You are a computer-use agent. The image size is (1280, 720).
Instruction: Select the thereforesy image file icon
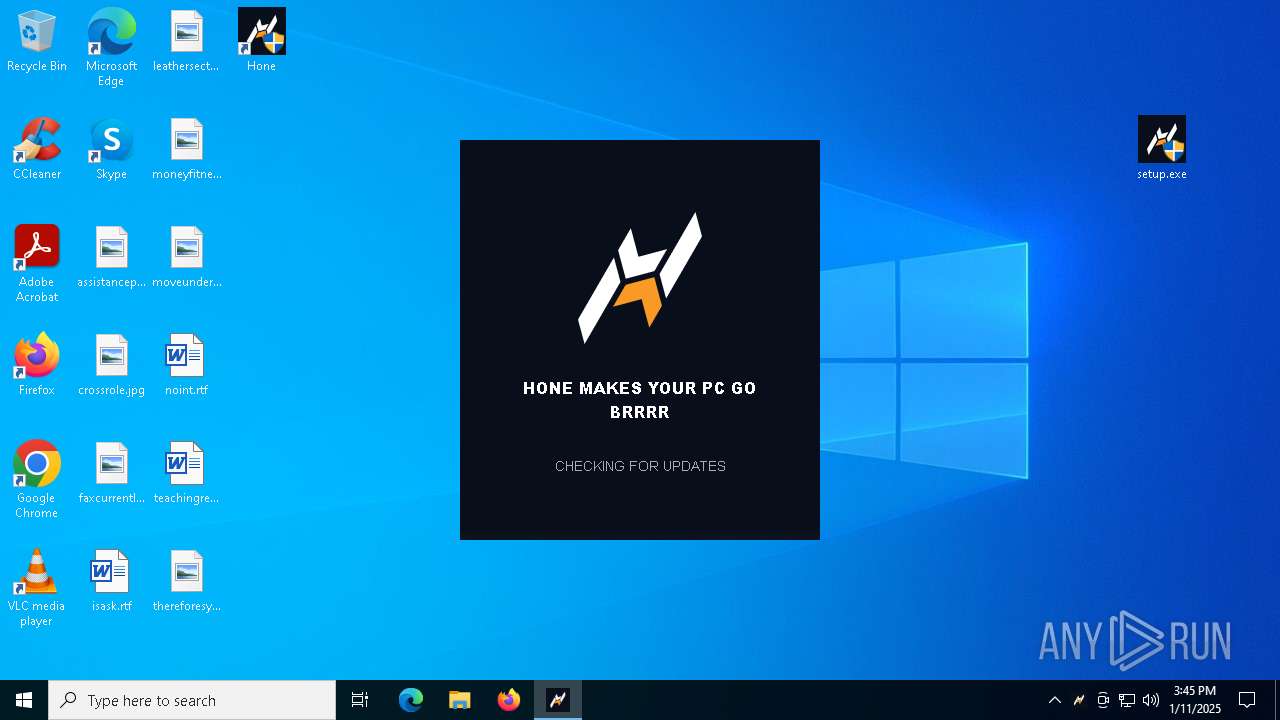(x=186, y=582)
